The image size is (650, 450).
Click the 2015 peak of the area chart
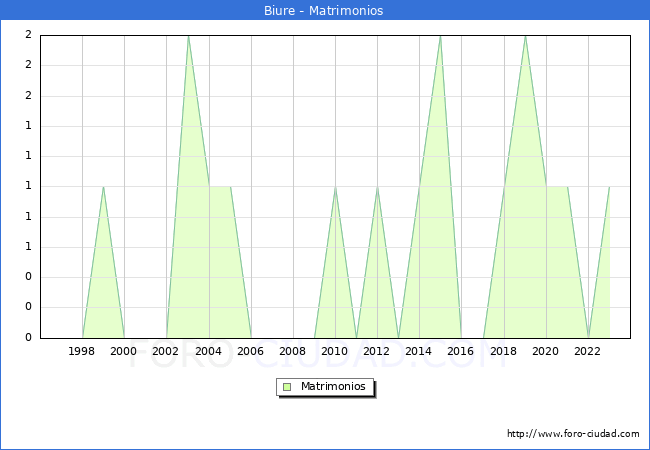[440, 36]
